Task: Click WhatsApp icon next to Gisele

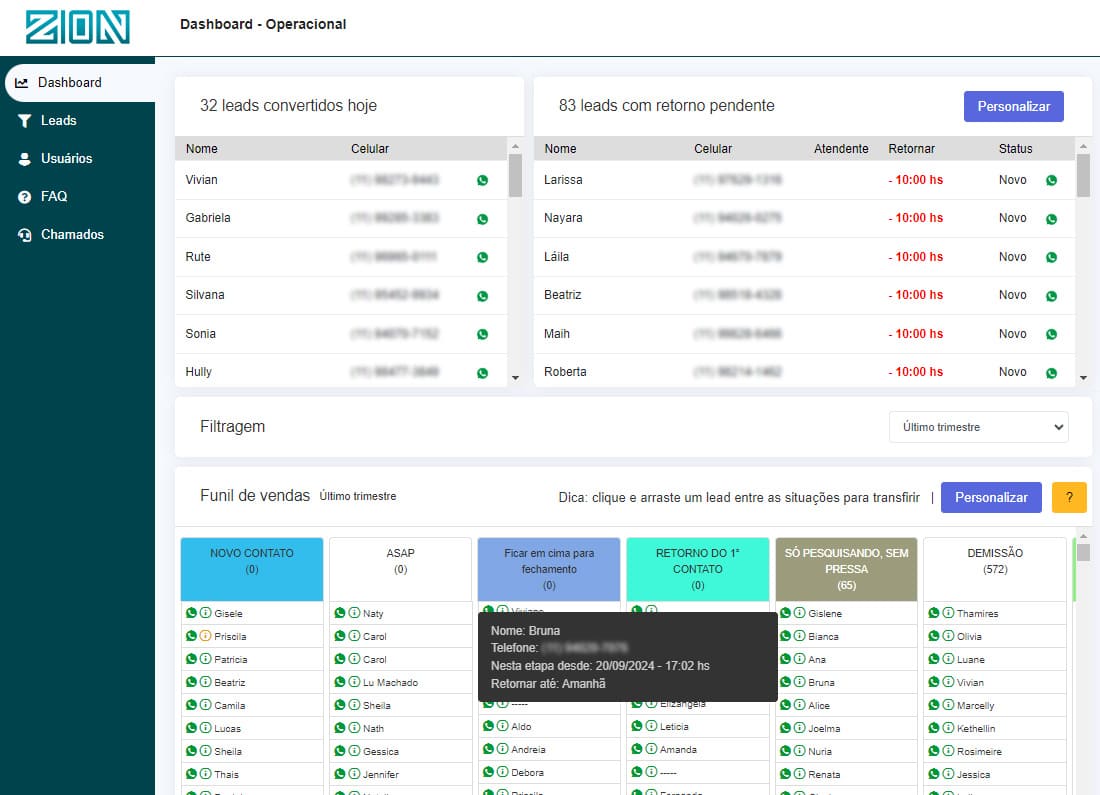Action: click(x=192, y=613)
